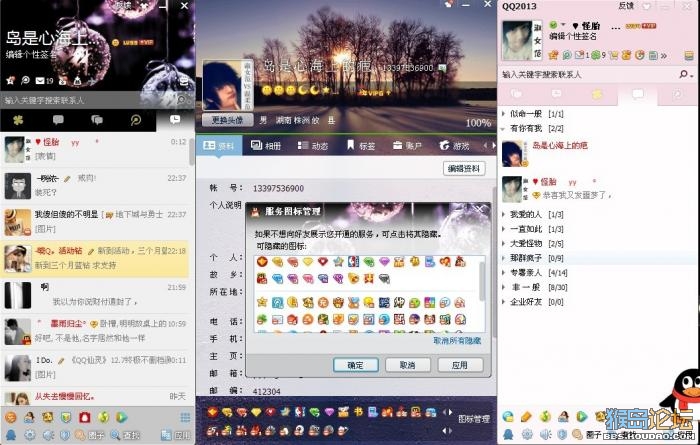Image resolution: width=700 pixels, height=445 pixels.
Task: Open the 圈子 button in dark window bottom bar
Action: point(90,435)
